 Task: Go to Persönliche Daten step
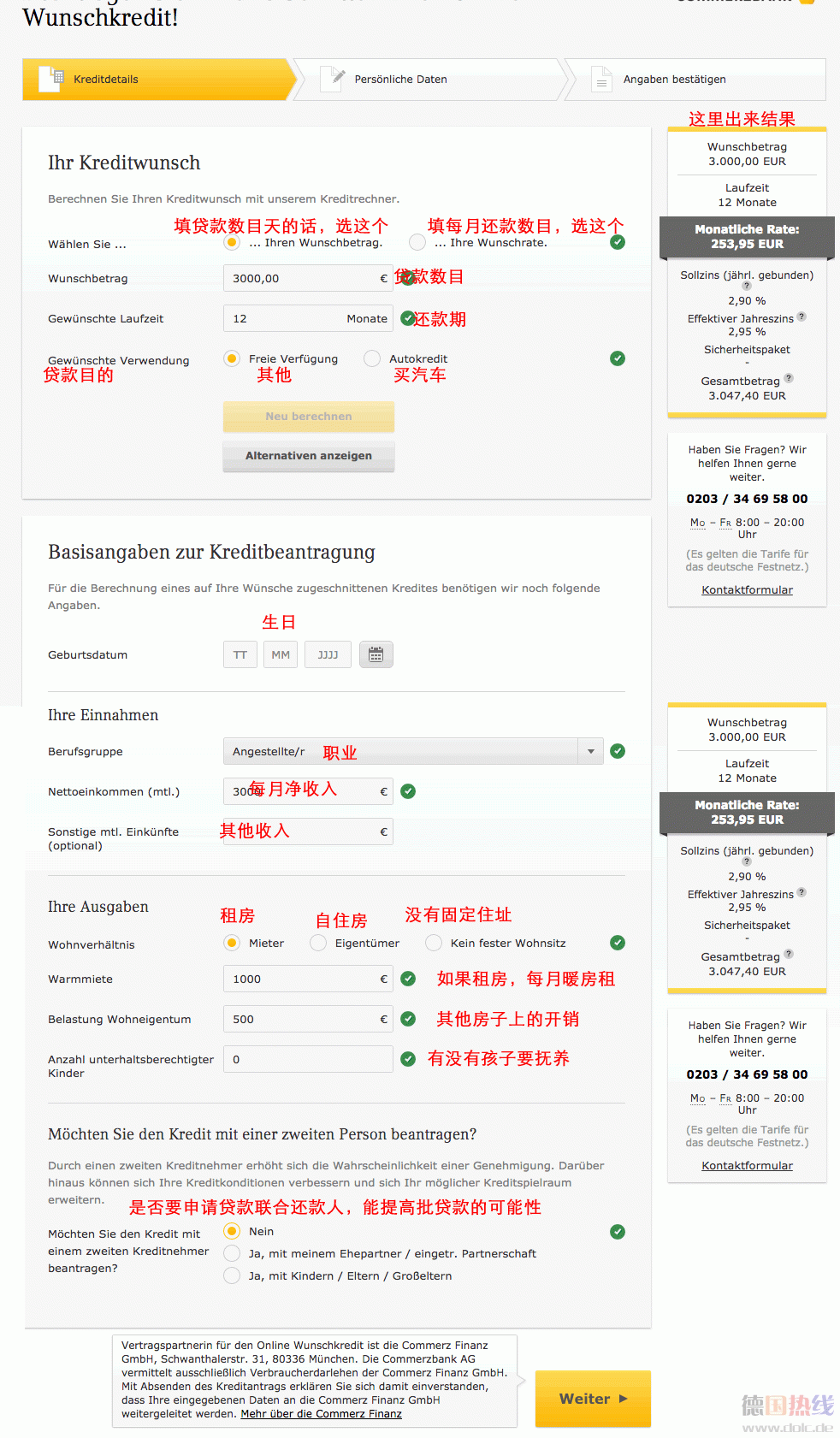click(430, 80)
